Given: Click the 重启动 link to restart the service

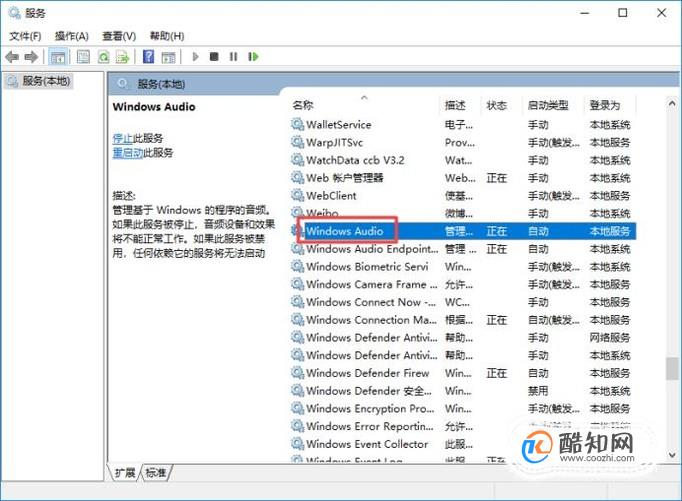Looking at the screenshot, I should pos(128,153).
